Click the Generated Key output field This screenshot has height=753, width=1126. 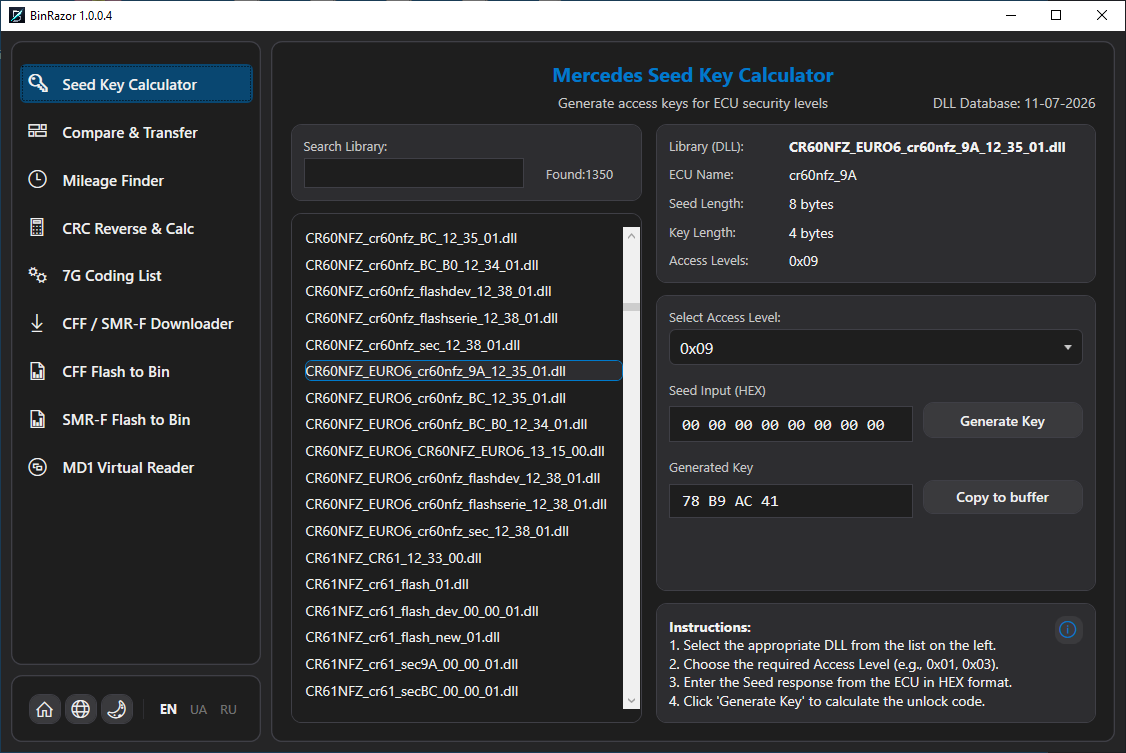coord(791,500)
